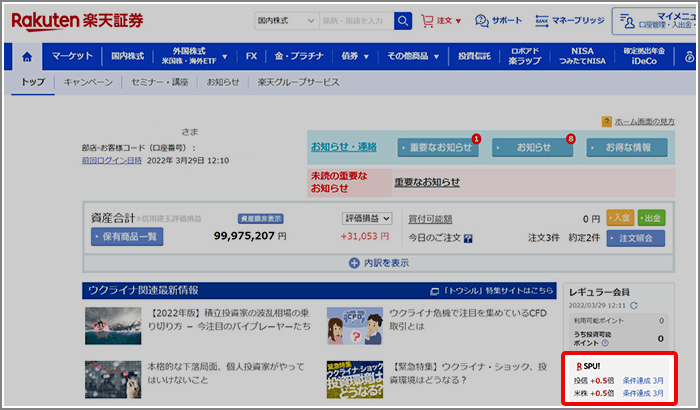Open the ウクライナ・ショック banner thumbnail
The height and width of the screenshot is (410, 700).
pos(354,380)
